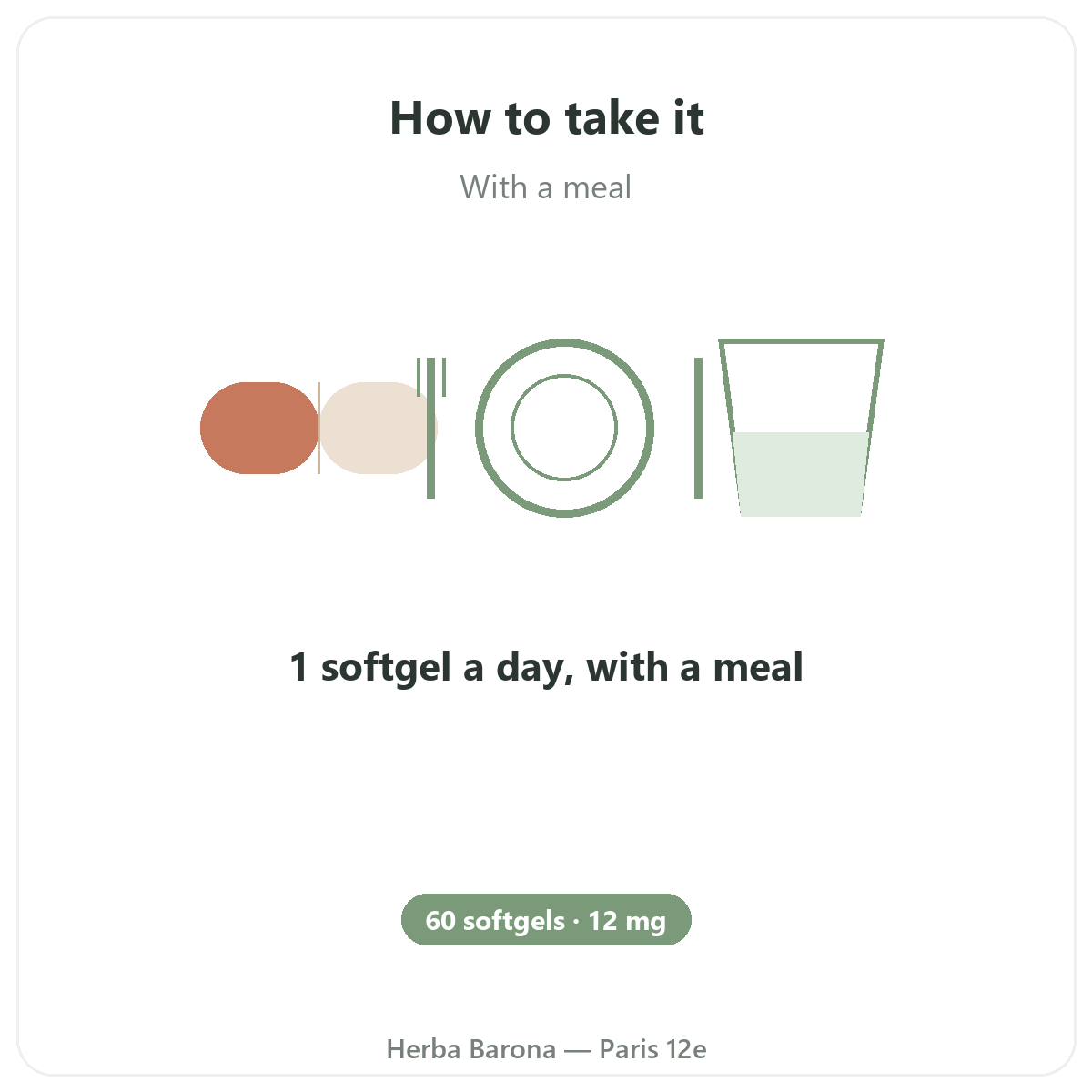Select the fork icon beside the plate
Screen dimensions: 1092x1092
pyautogui.click(x=431, y=428)
